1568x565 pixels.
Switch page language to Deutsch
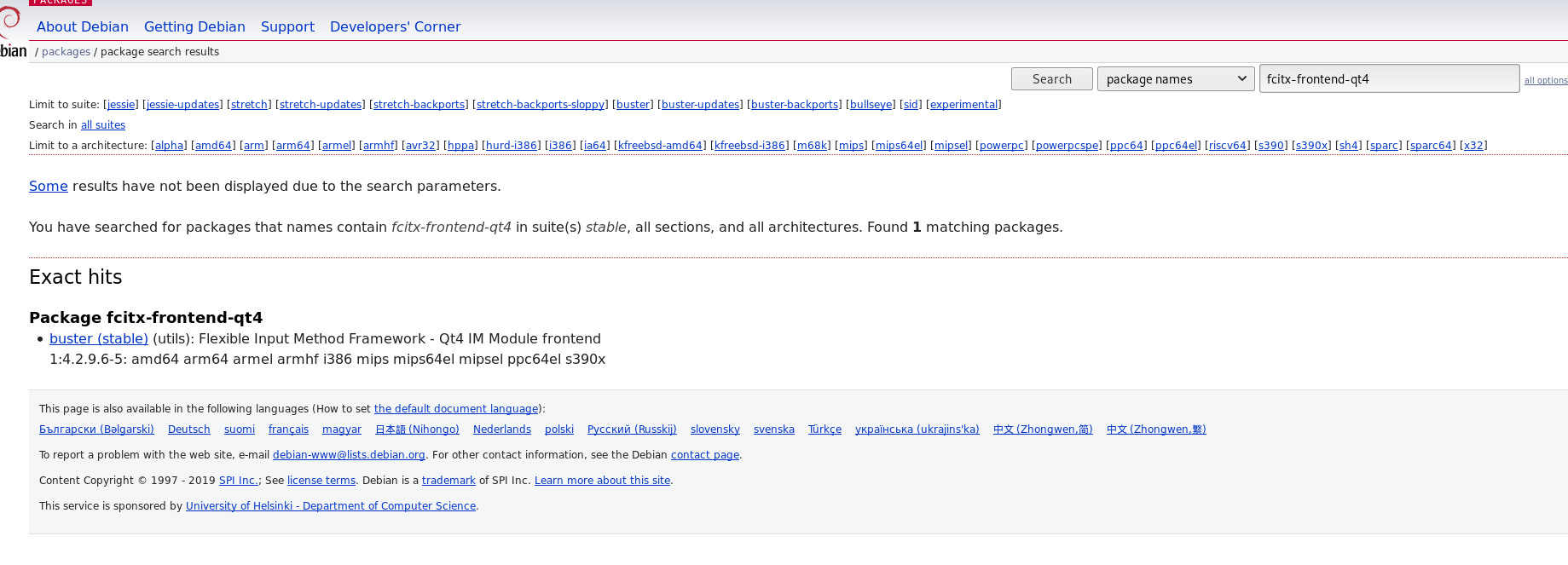[188, 430]
